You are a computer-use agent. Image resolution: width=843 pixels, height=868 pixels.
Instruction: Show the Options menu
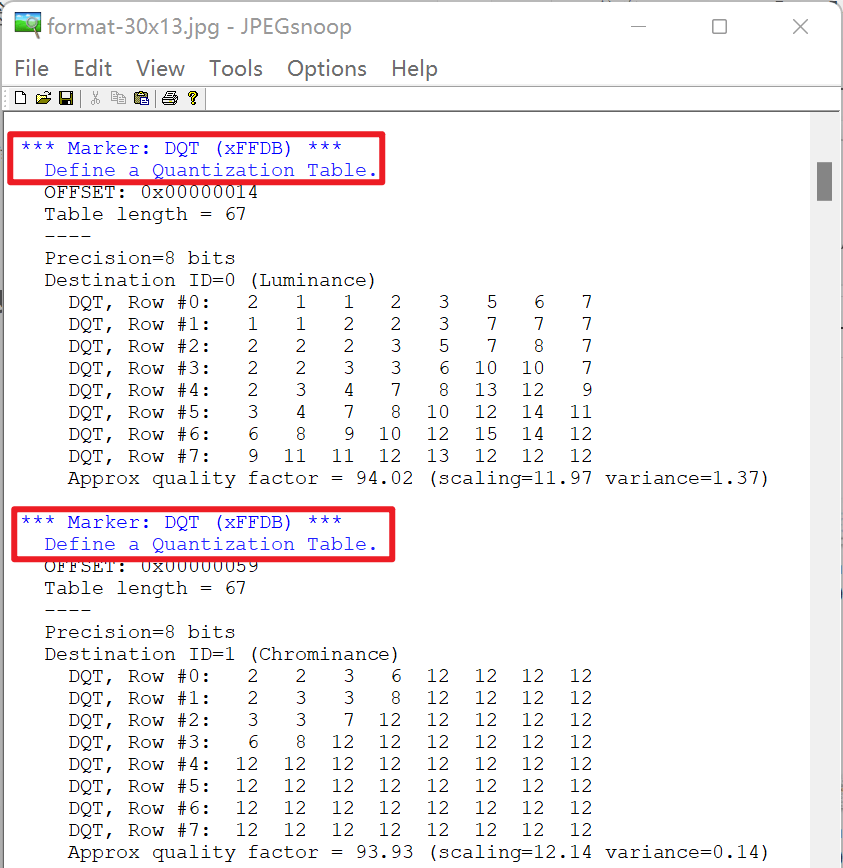pyautogui.click(x=327, y=68)
